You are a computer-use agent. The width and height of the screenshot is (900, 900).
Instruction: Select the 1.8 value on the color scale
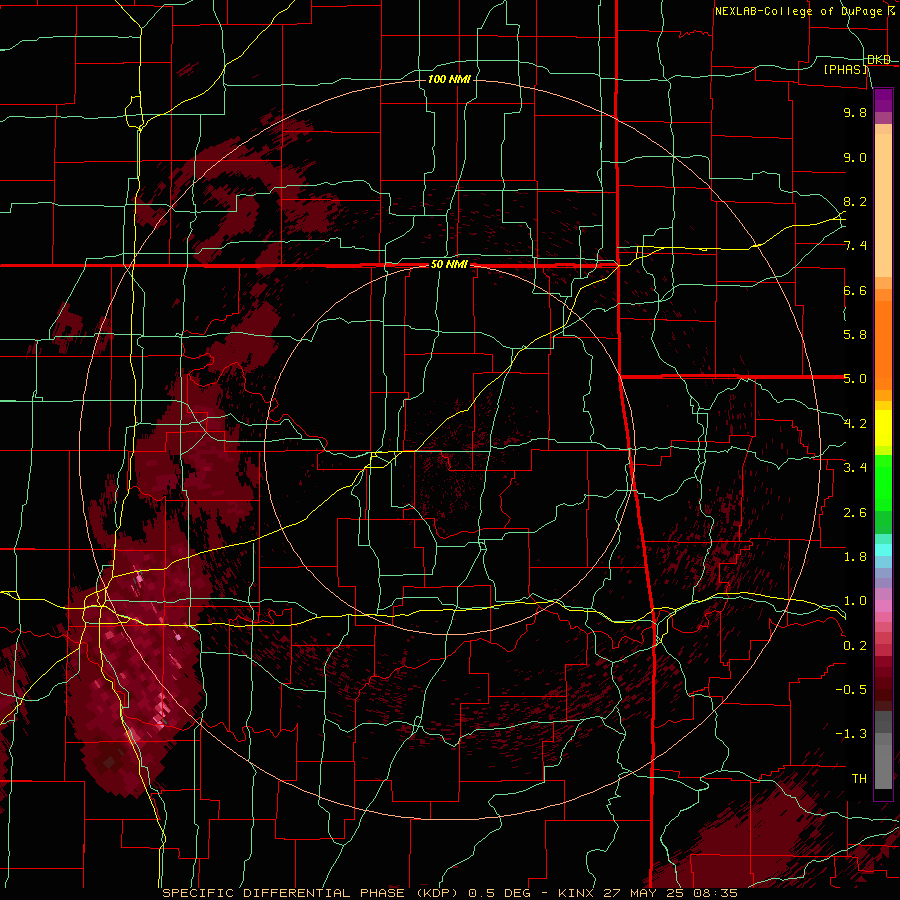pyautogui.click(x=855, y=557)
